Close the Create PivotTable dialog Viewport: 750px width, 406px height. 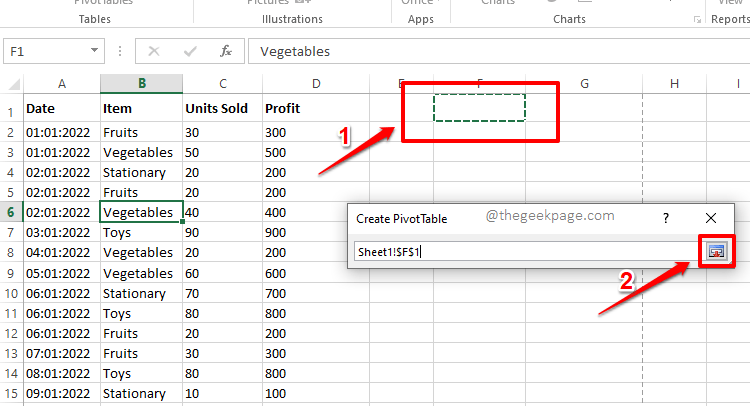[711, 217]
